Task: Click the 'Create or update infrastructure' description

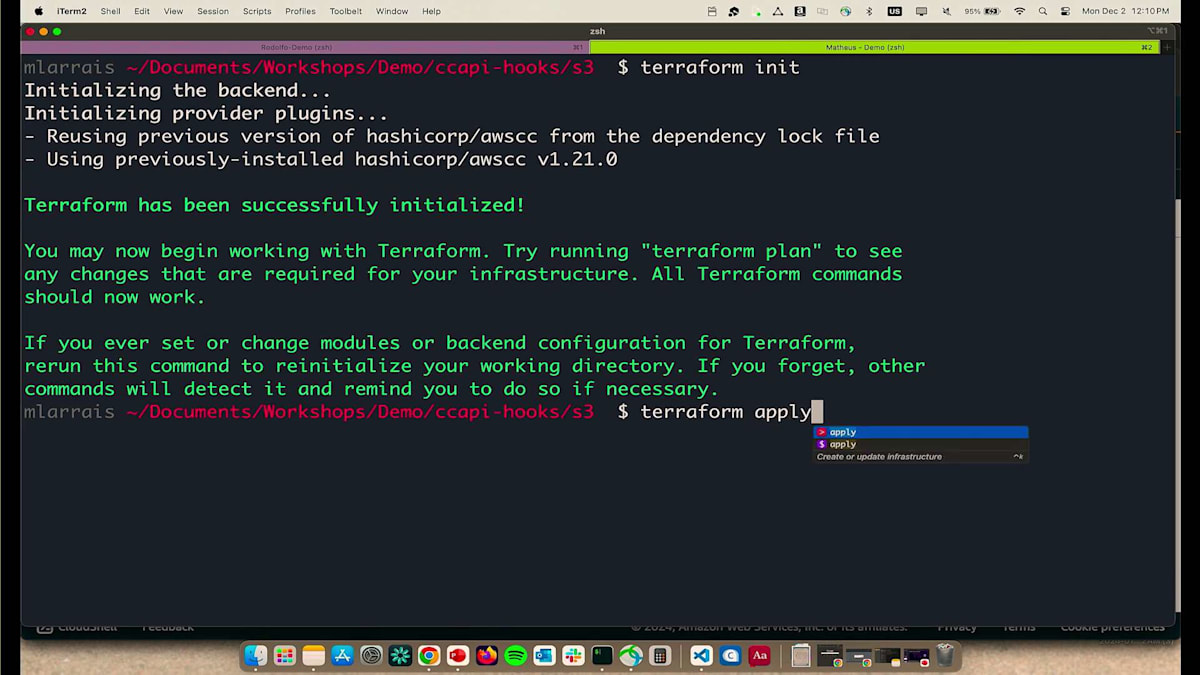Action: 879,457
